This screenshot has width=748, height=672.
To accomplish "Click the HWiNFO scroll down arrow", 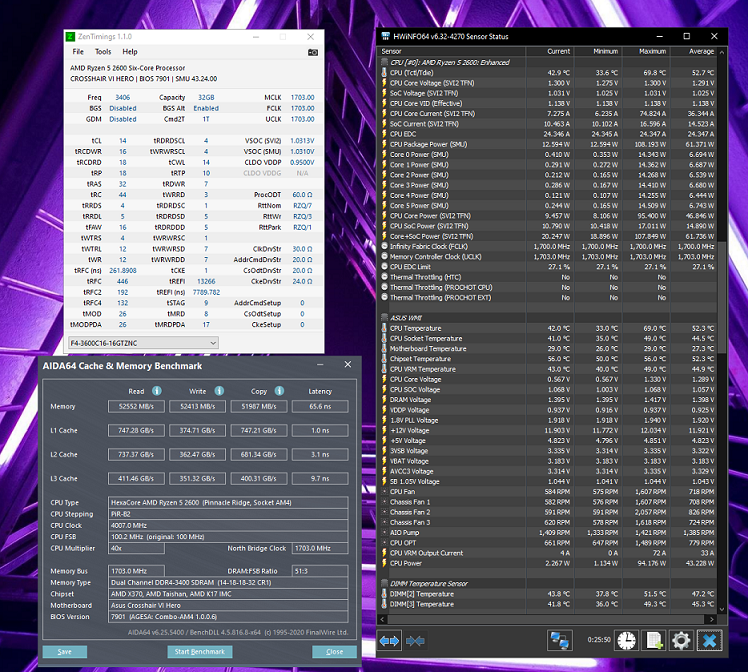I will click(x=722, y=609).
